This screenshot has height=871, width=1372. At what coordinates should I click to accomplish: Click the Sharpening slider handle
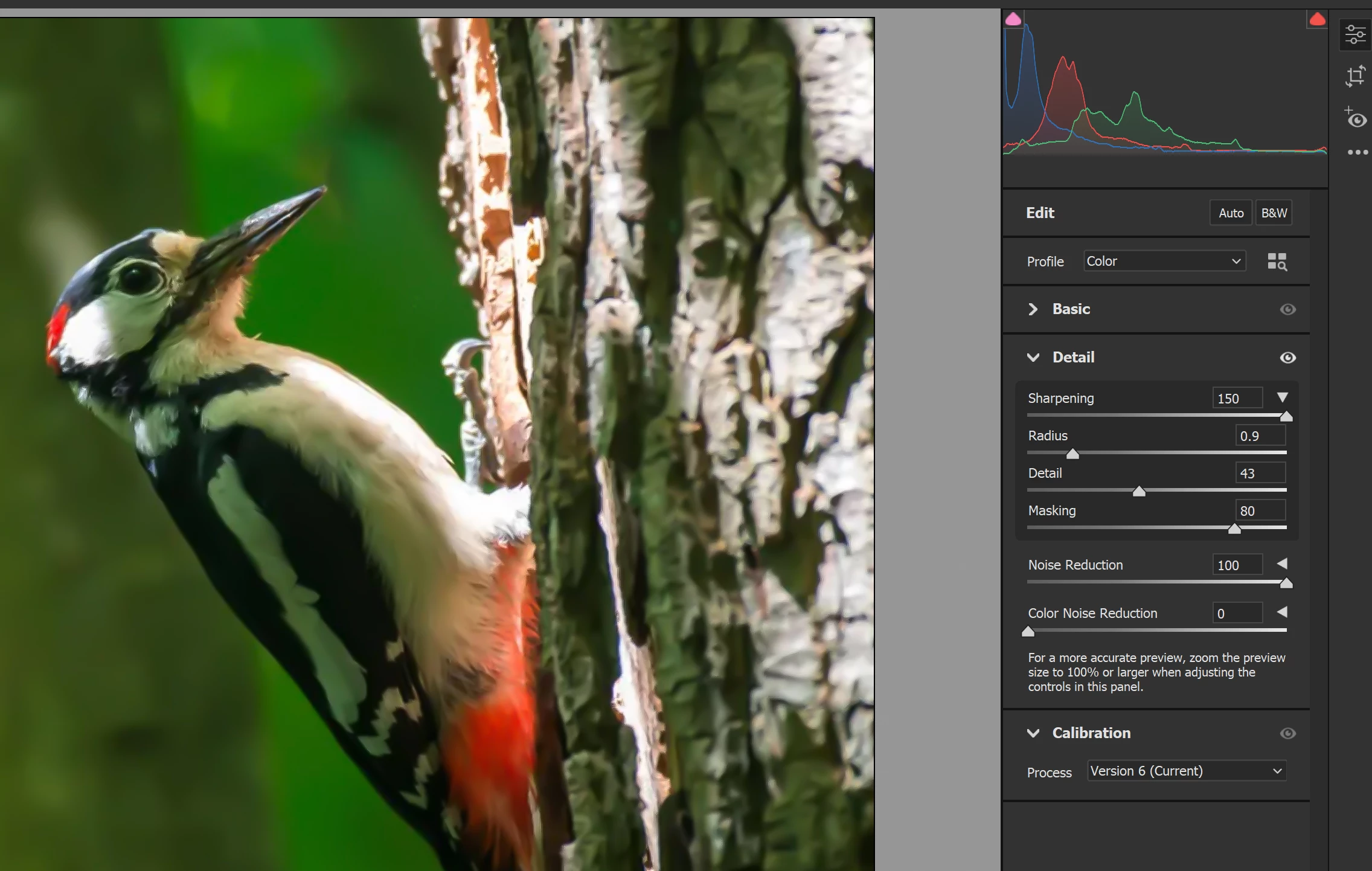1286,416
